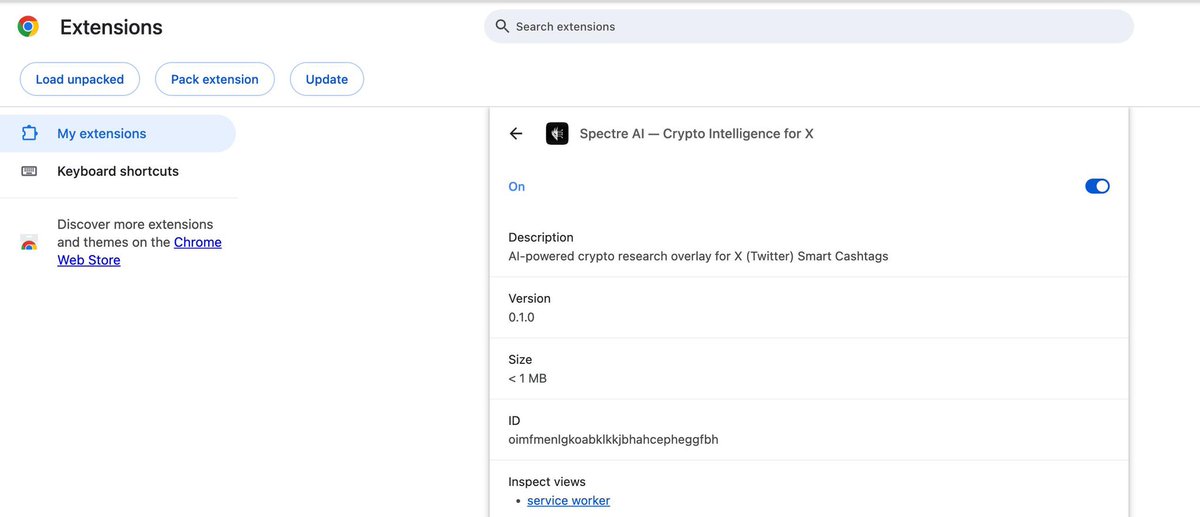
Task: Click the Extensions page title
Action: tap(111, 27)
